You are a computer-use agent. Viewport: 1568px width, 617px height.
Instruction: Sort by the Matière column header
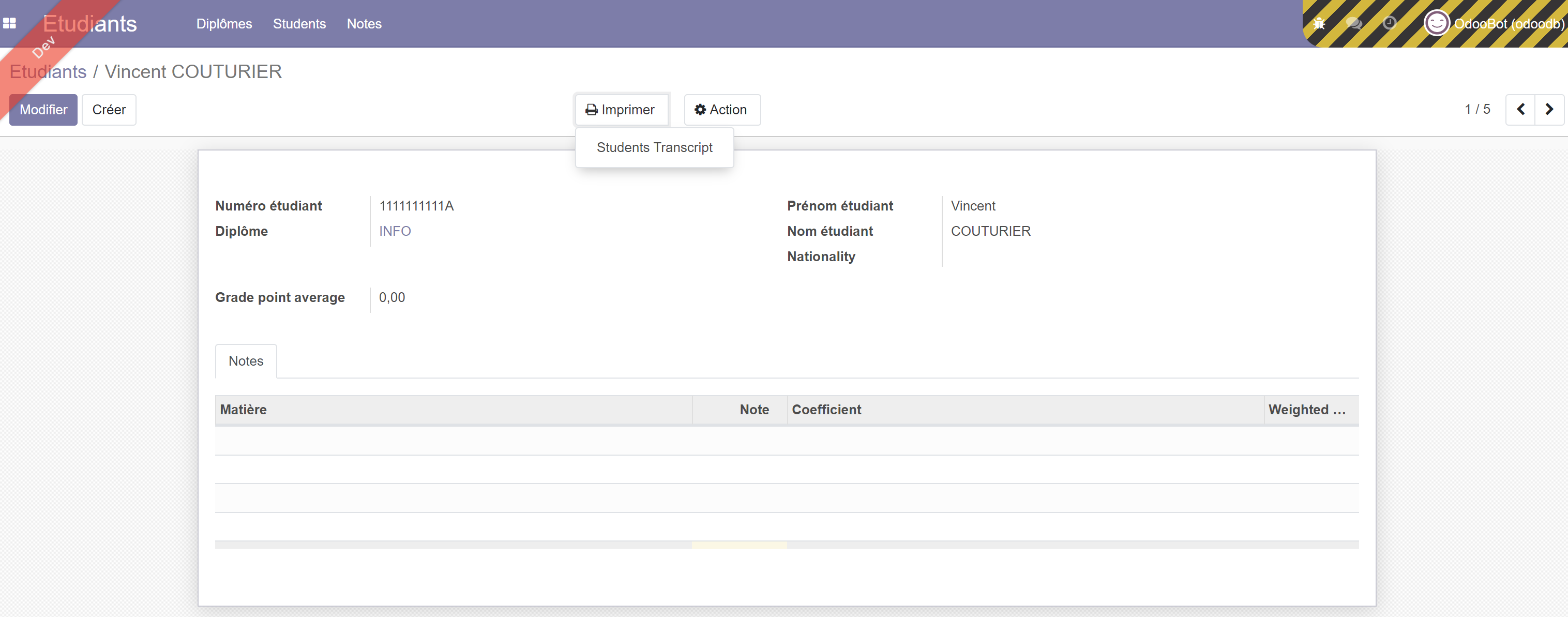point(243,410)
